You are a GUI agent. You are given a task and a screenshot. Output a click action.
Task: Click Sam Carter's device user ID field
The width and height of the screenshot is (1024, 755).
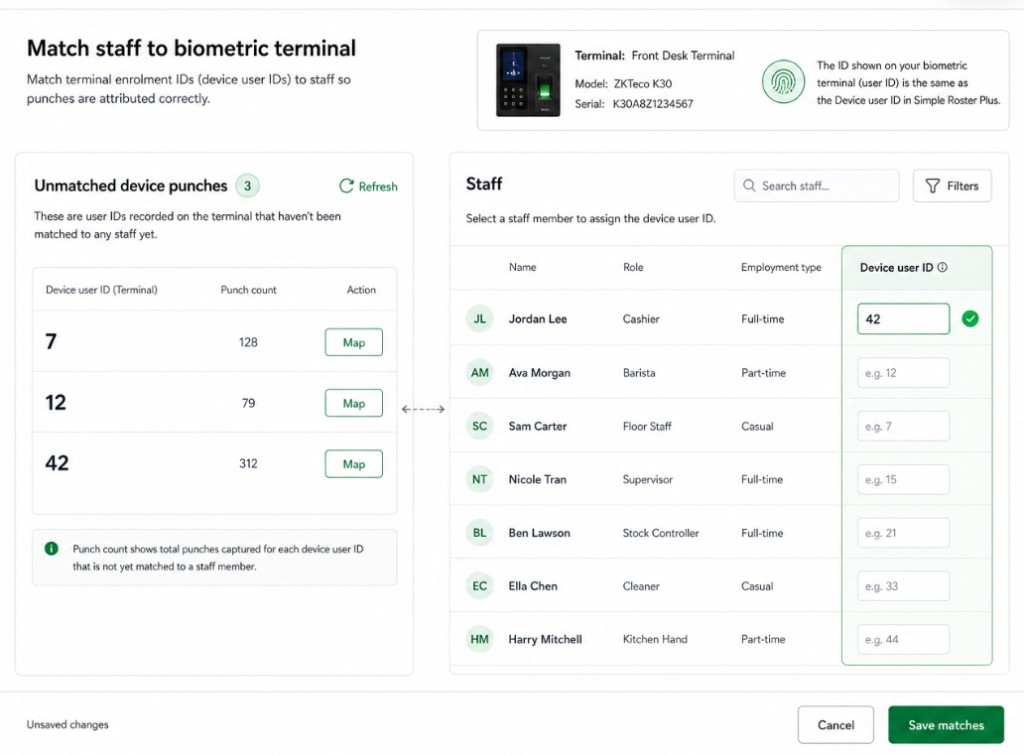(903, 426)
